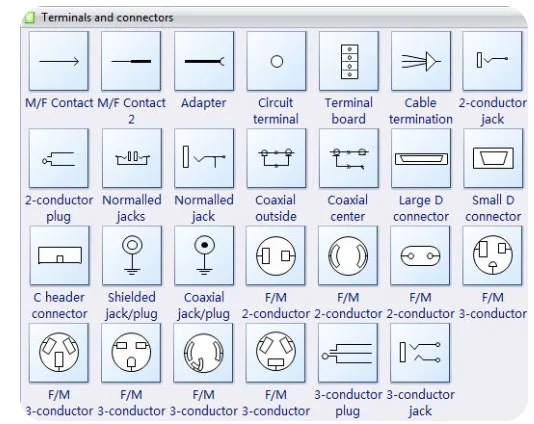Screen dimensions: 534x424
Task: Select the Shielded jack/plug symbol
Action: pyautogui.click(x=132, y=255)
